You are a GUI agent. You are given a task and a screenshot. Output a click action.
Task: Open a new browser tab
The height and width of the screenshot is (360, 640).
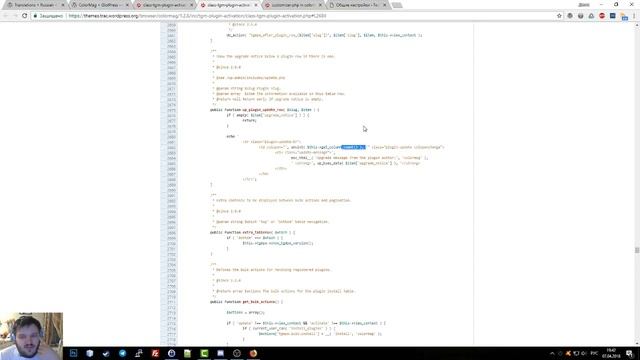pos(397,5)
